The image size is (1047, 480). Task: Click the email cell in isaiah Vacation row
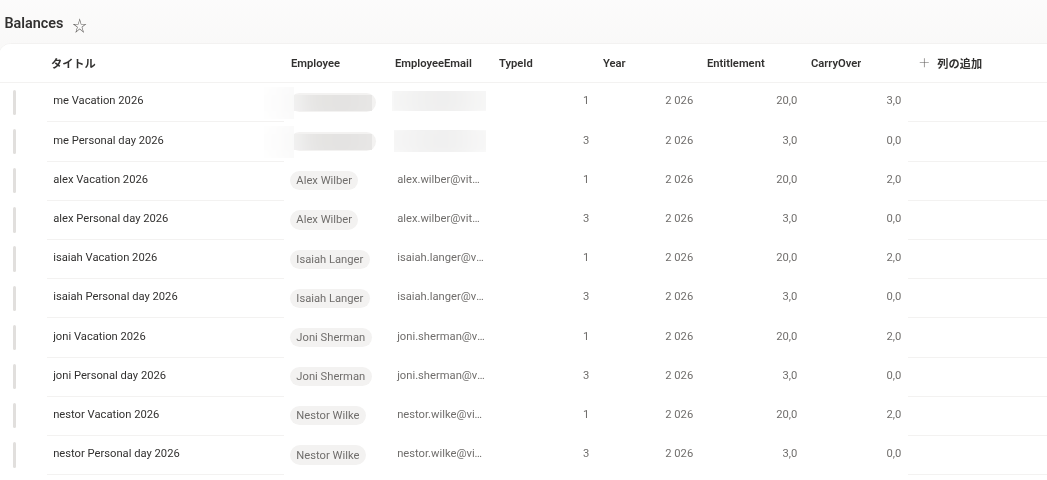click(x=440, y=257)
